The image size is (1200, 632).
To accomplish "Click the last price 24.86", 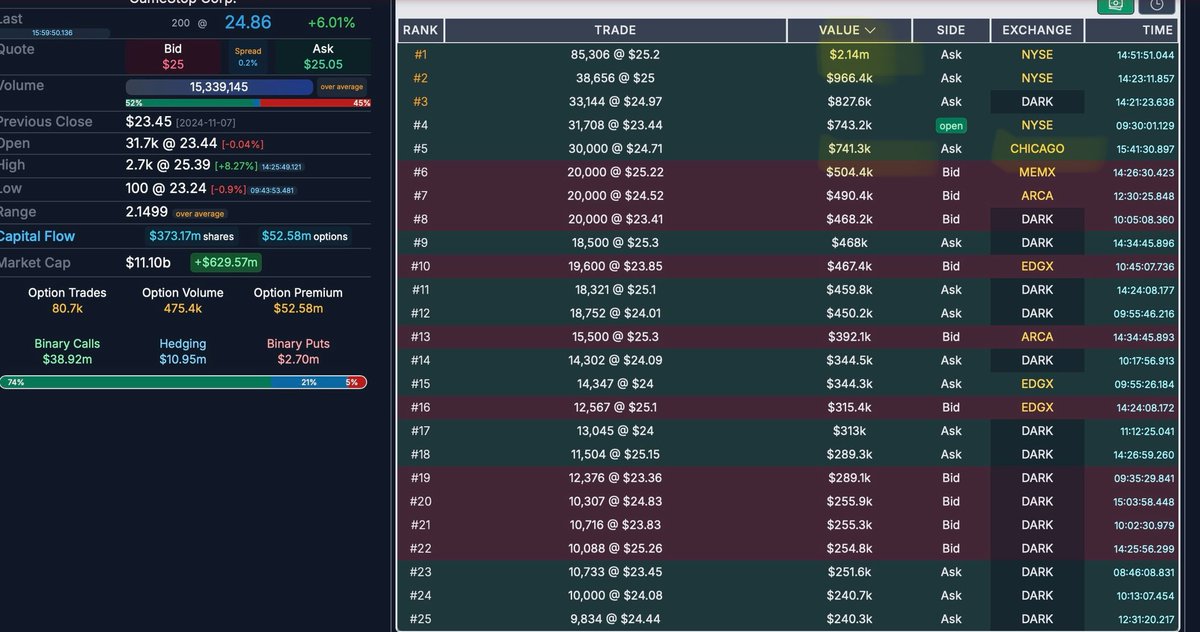I will (247, 22).
